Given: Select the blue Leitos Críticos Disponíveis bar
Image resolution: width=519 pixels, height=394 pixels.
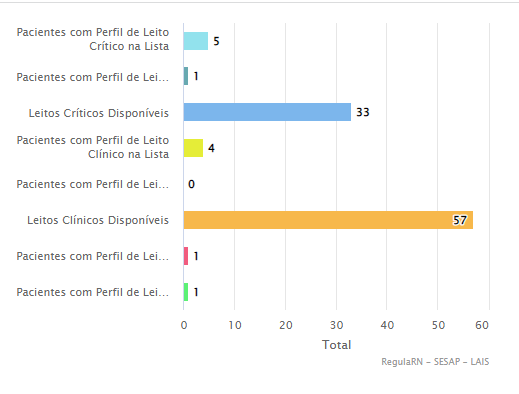Looking at the screenshot, I should [x=267, y=112].
